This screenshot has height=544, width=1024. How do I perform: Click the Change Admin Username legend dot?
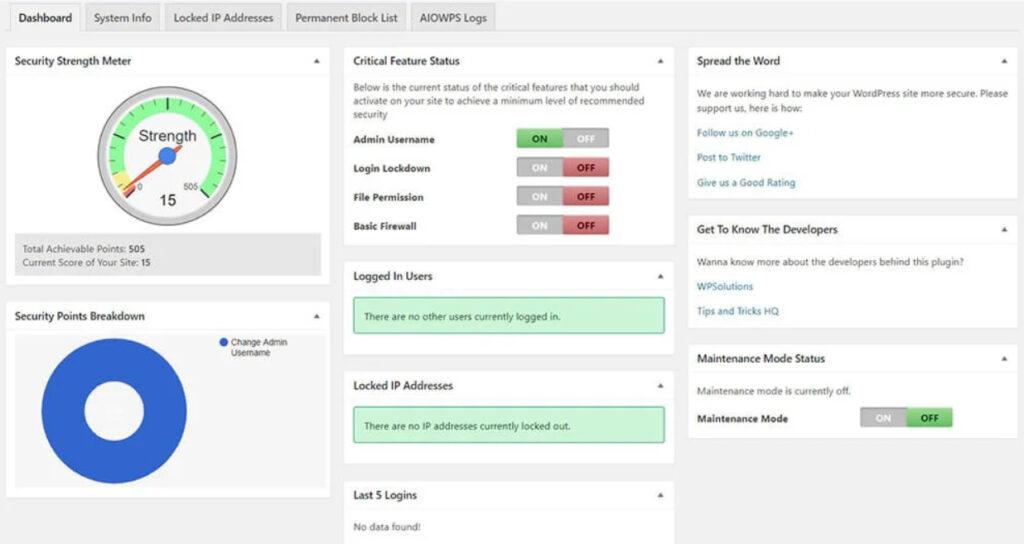pyautogui.click(x=223, y=342)
